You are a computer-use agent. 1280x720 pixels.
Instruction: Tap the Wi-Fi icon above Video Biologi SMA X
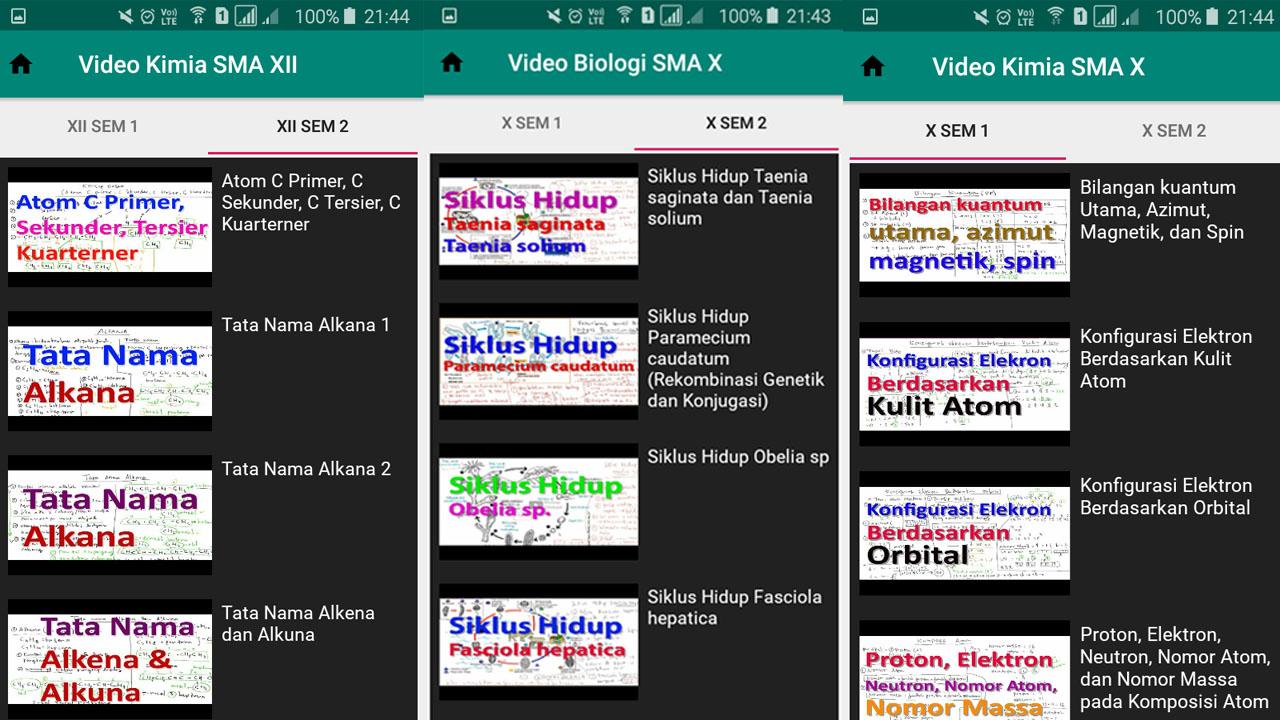pyautogui.click(x=625, y=16)
